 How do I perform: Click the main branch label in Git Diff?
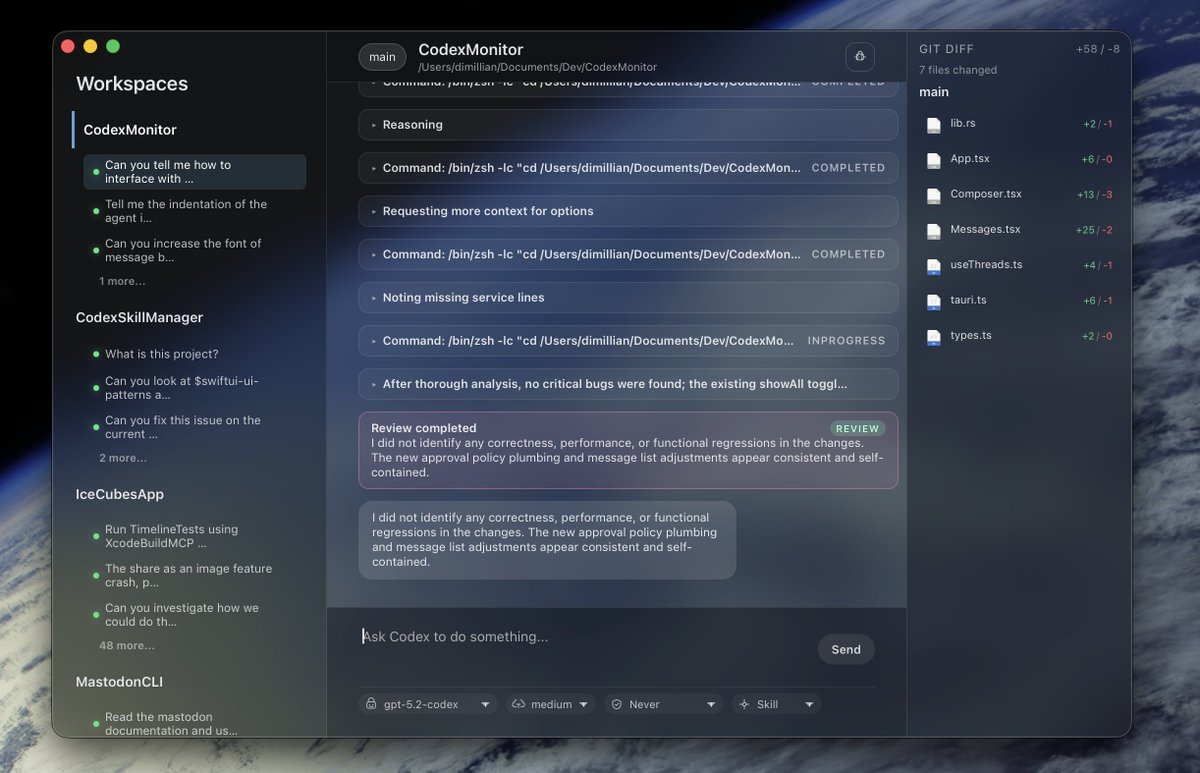pos(934,92)
